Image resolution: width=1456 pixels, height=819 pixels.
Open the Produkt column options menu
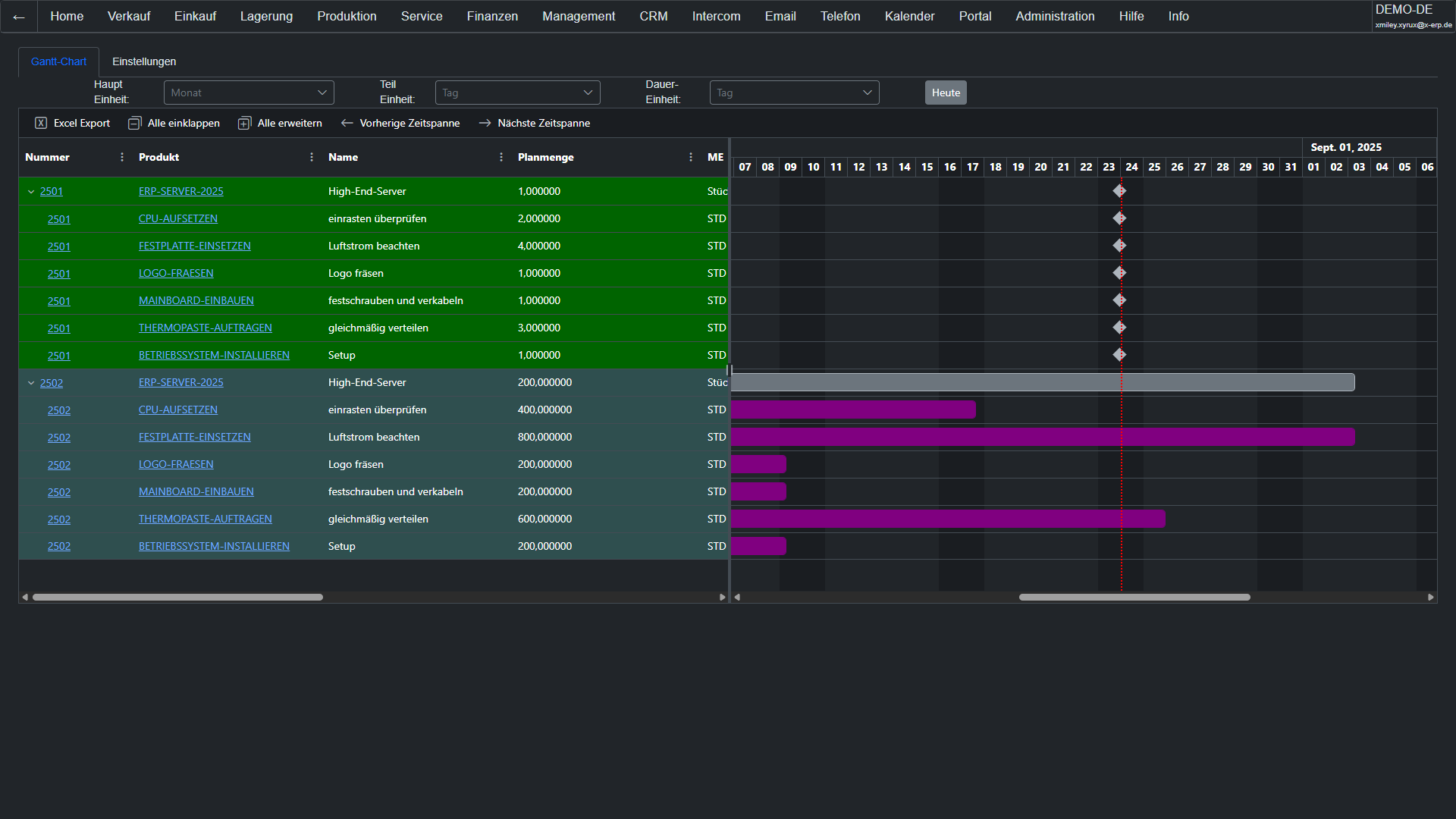coord(312,157)
